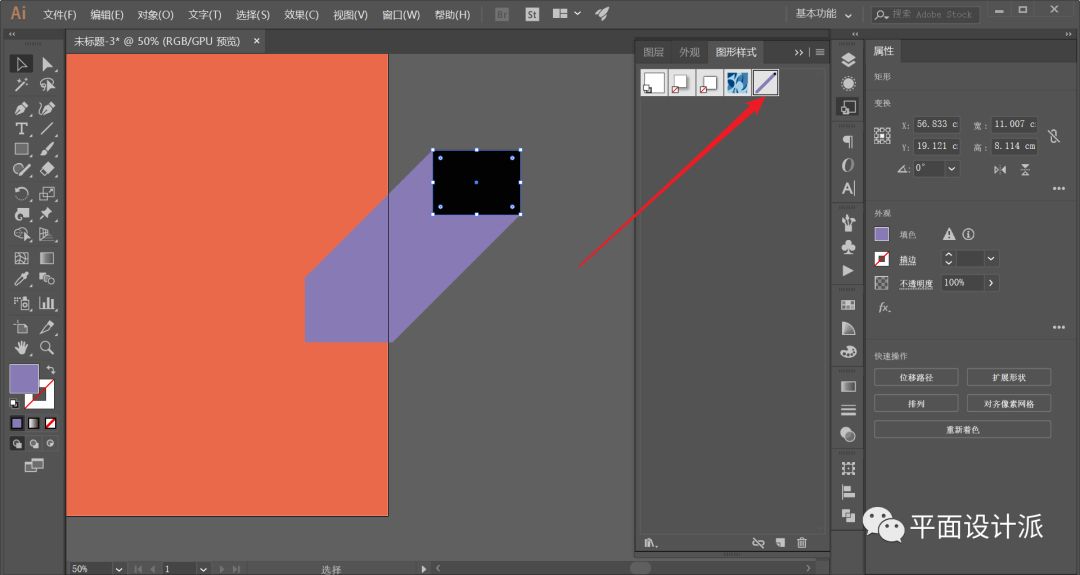Delete graphic style using trash icon
Screen dimensions: 1080x575
pos(801,543)
